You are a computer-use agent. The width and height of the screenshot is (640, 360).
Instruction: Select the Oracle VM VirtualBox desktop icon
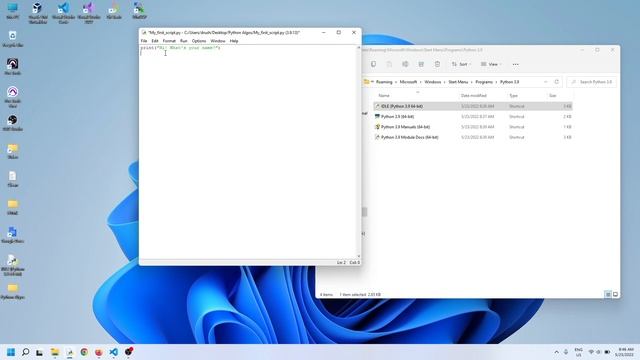pos(38,13)
